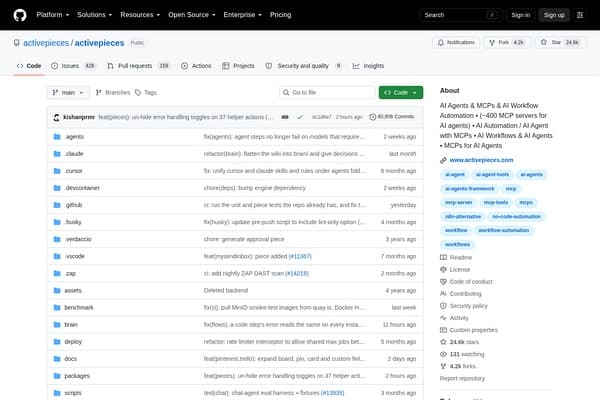
Task: Open the .vscode folder icon
Action: [x=57, y=256]
